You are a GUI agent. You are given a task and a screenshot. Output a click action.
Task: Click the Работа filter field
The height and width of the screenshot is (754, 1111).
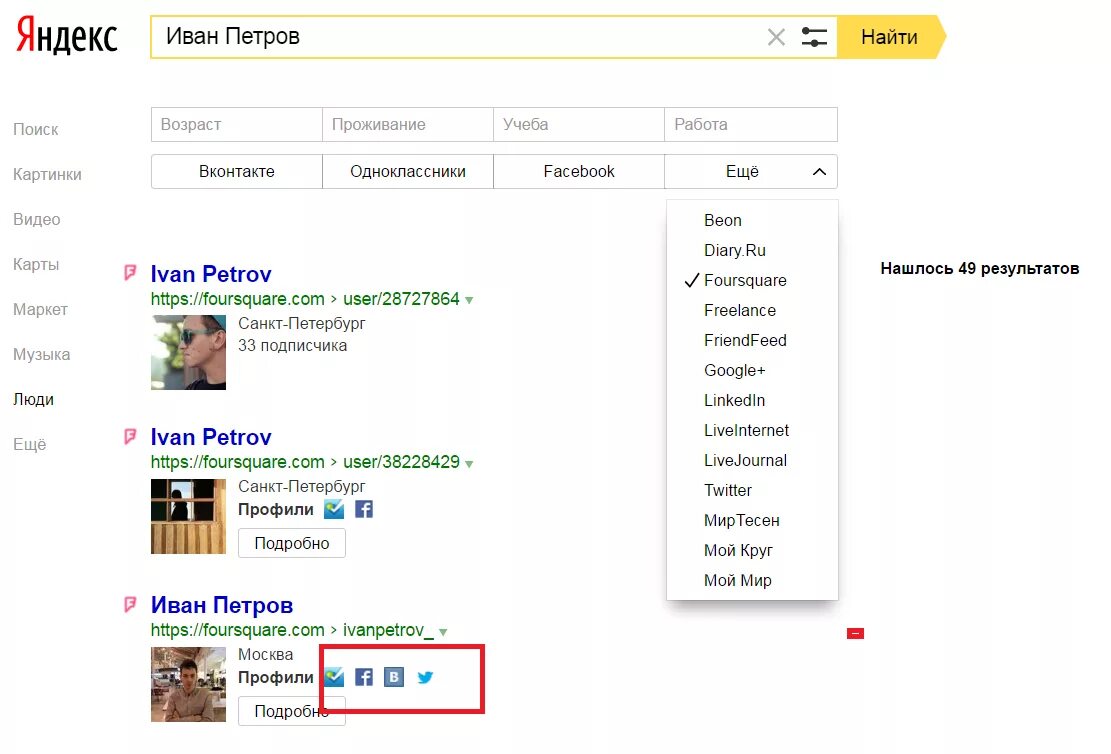point(751,124)
